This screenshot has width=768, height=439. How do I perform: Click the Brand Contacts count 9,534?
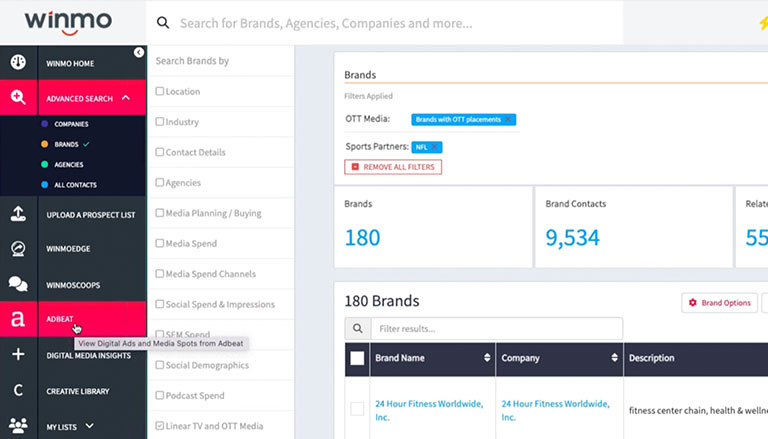click(573, 238)
